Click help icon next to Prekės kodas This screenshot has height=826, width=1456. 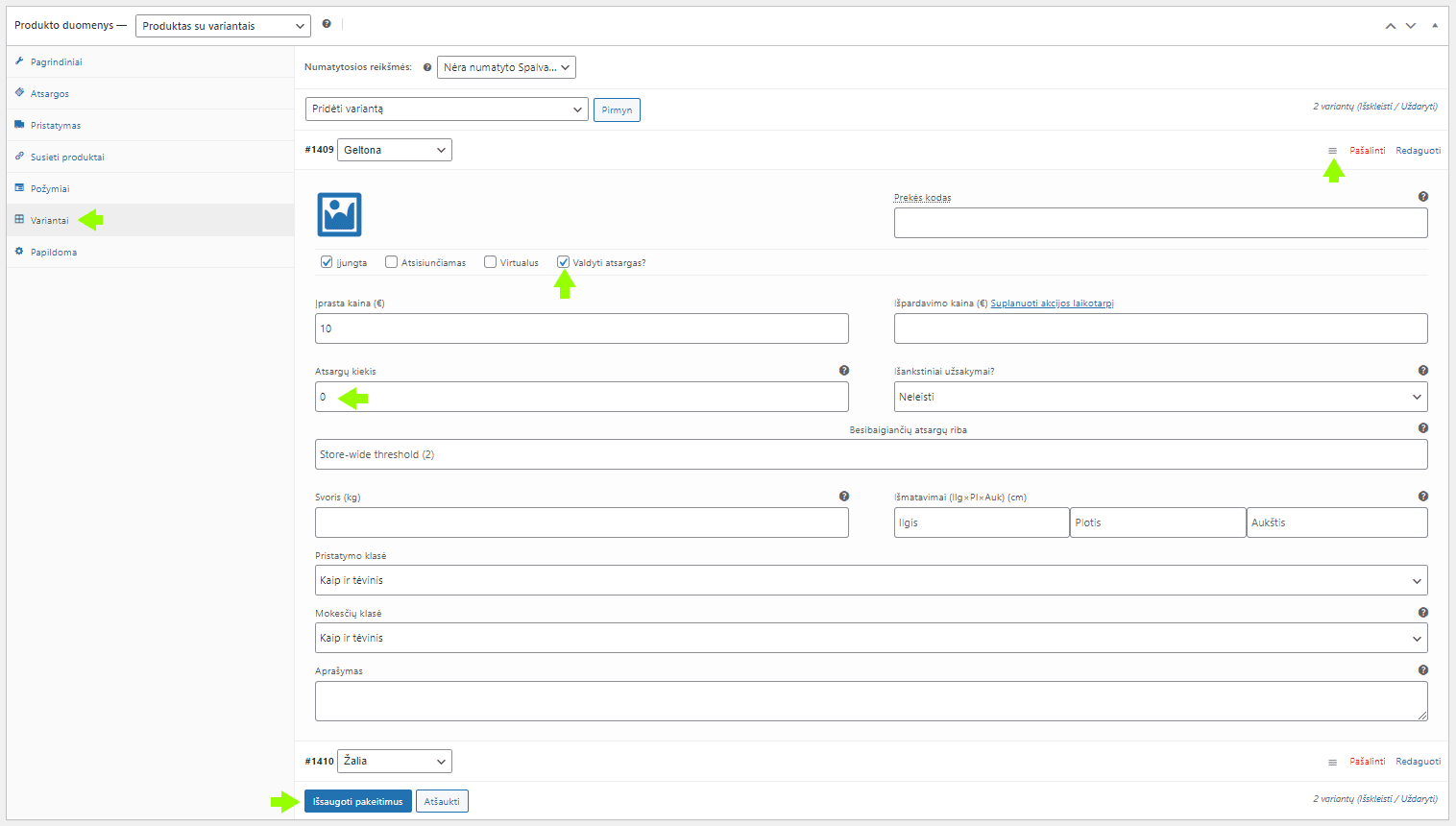coord(1422,197)
